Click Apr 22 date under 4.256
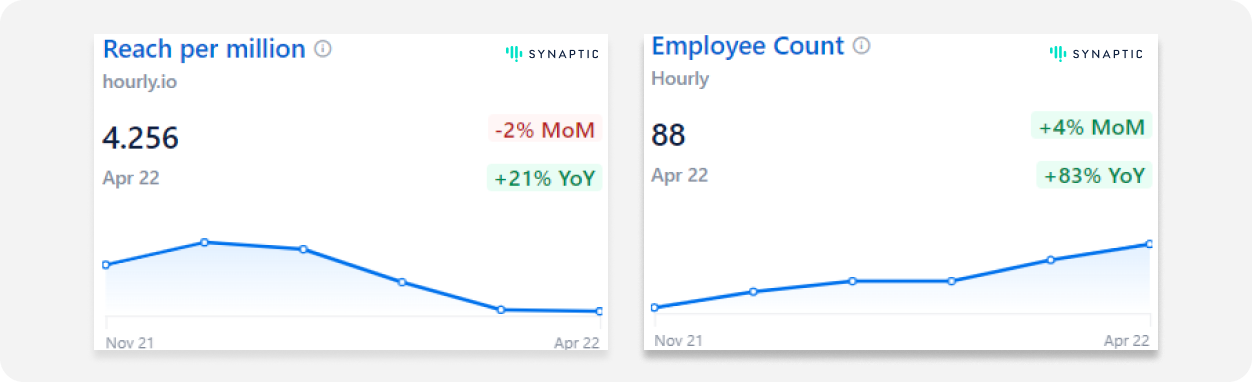The width and height of the screenshot is (1252, 382). click(x=131, y=178)
